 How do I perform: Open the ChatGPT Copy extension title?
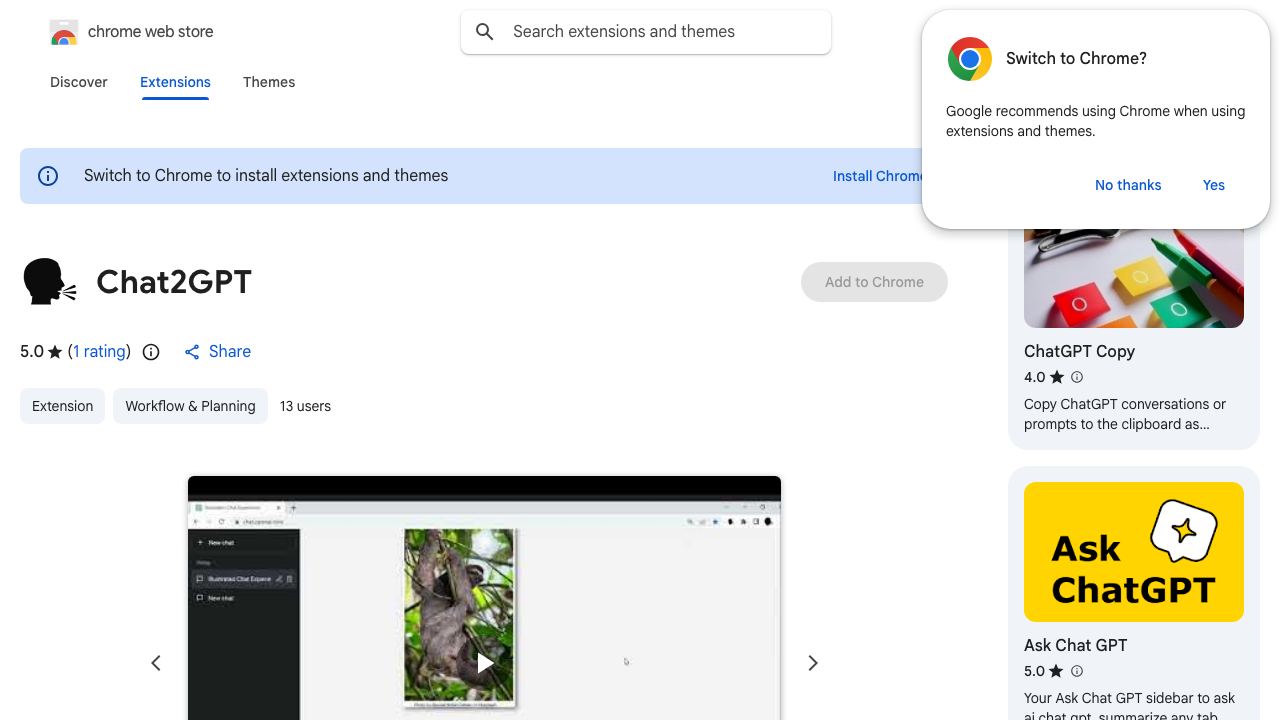point(1079,352)
